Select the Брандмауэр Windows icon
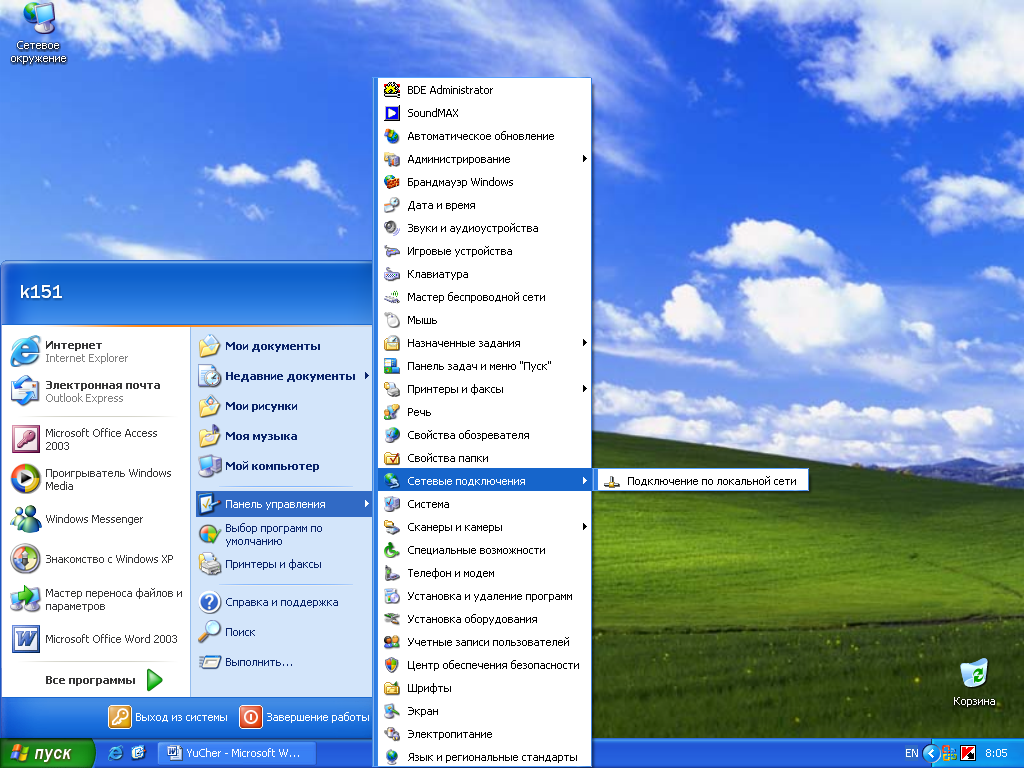Screen dimensions: 1024x768 coord(392,182)
